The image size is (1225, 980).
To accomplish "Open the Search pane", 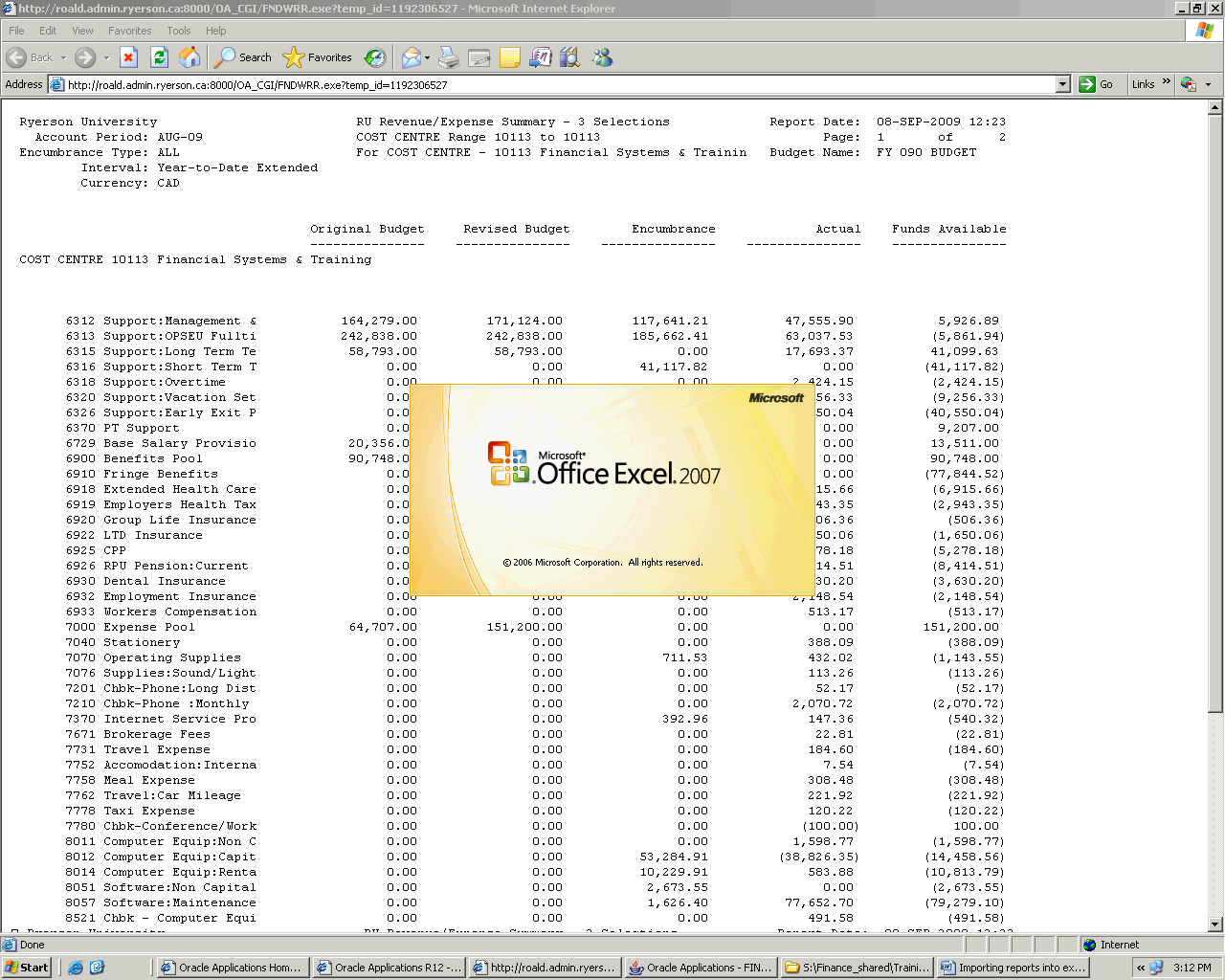I will click(243, 57).
